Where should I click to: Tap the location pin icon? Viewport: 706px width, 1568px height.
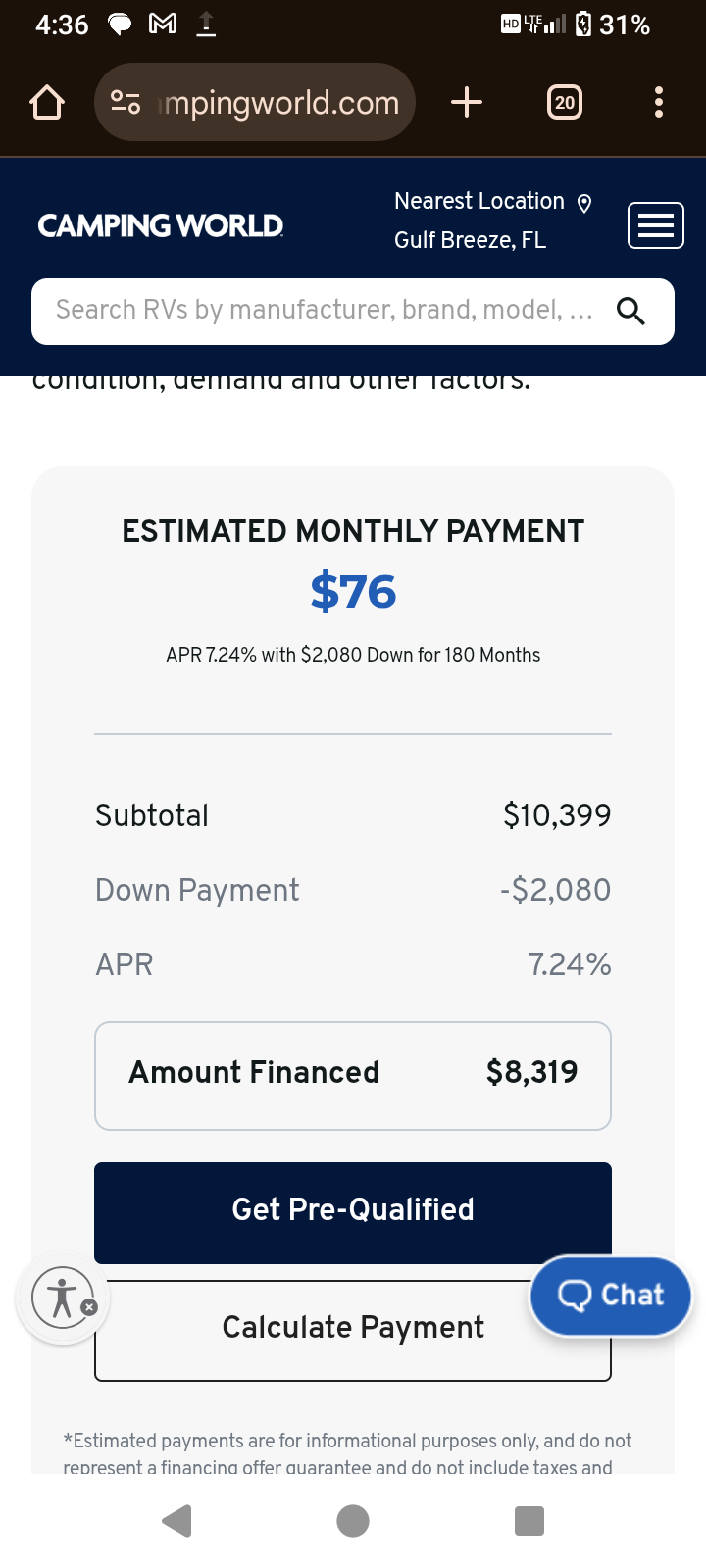(x=584, y=203)
